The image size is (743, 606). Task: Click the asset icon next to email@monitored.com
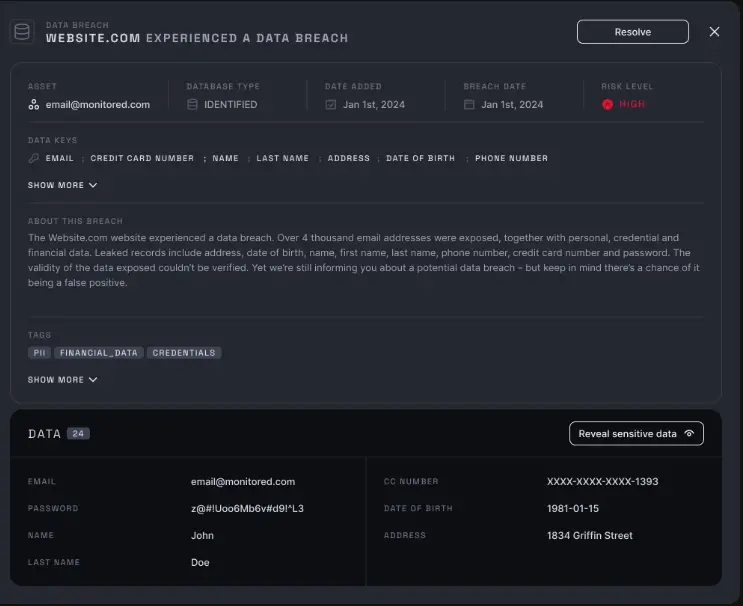click(34, 104)
